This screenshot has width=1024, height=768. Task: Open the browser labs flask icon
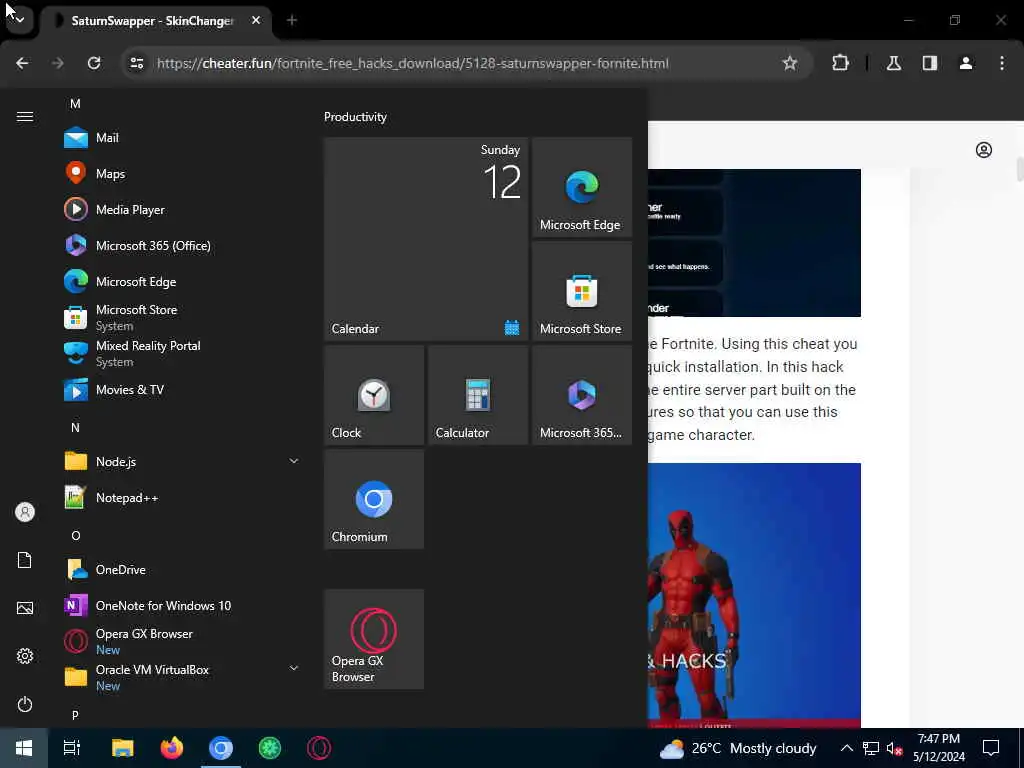pos(893,63)
